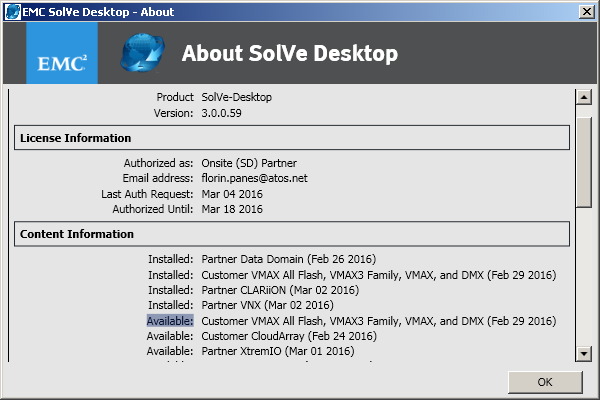Click the highlighted Available: label
Image resolution: width=600 pixels, height=400 pixels.
coord(170,321)
